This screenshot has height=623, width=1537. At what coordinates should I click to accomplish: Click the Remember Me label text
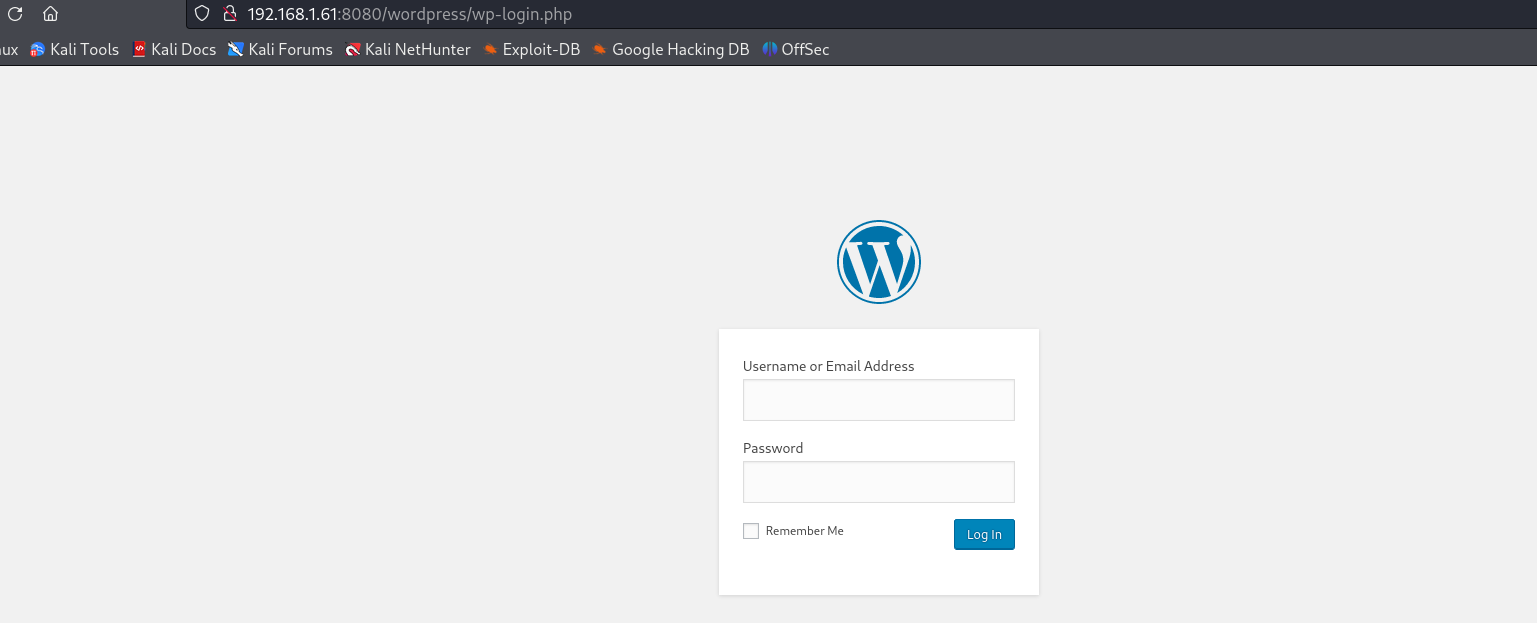click(x=805, y=531)
